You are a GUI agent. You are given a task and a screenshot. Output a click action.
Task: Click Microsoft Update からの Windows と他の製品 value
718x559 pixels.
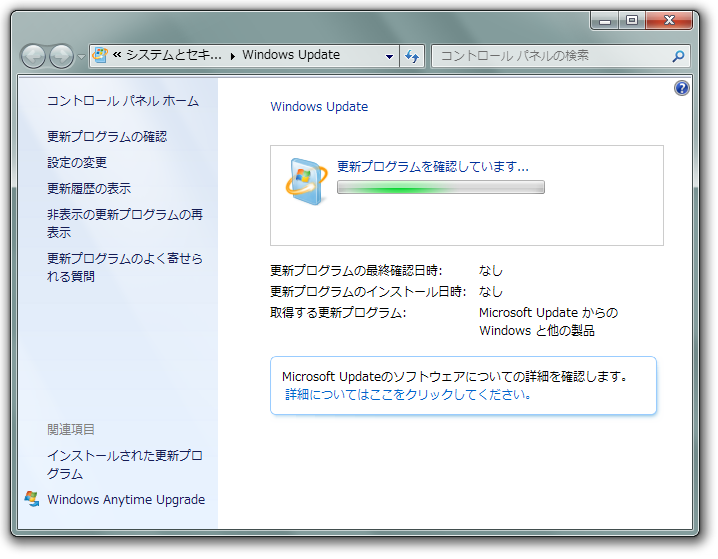[x=549, y=321]
